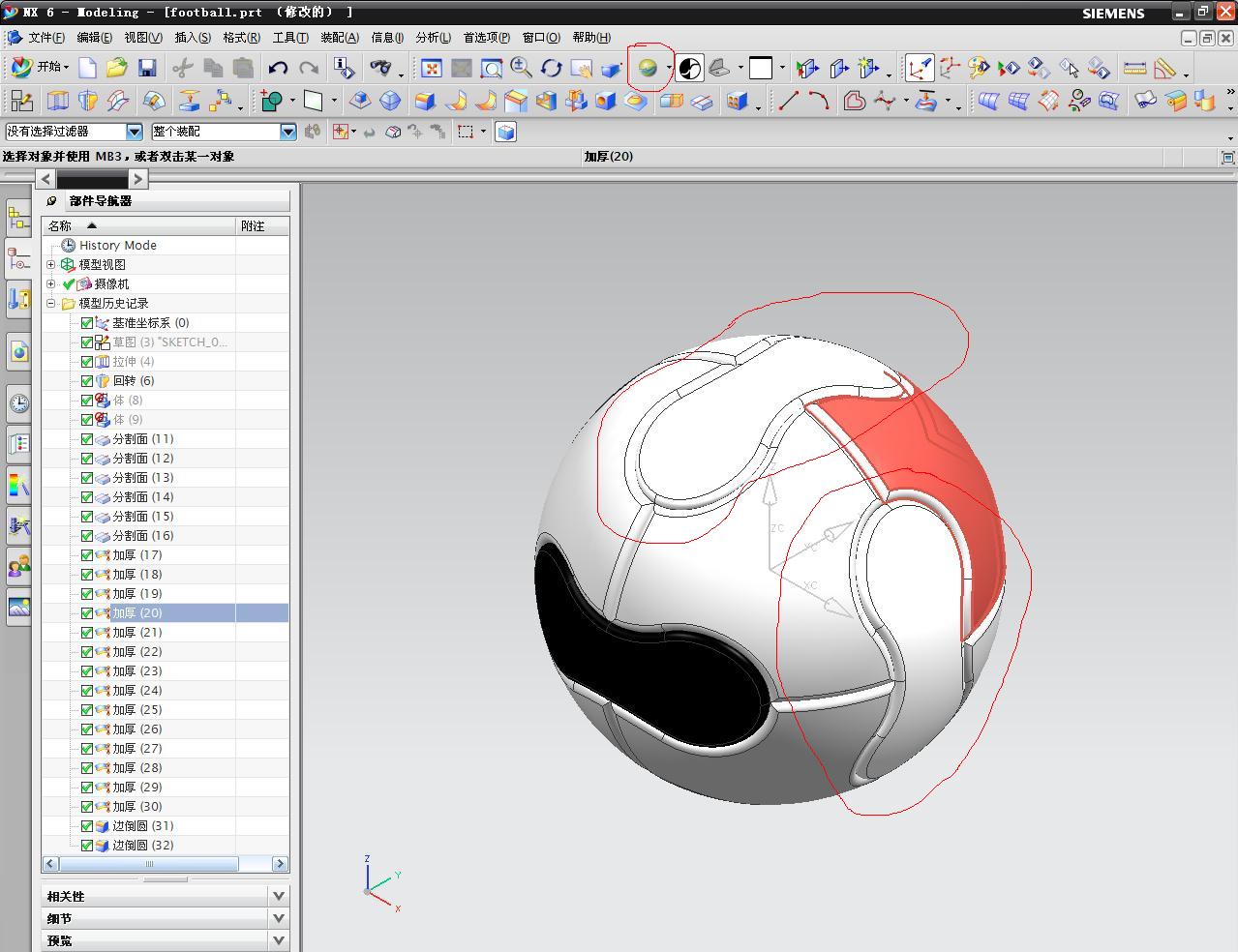The width and height of the screenshot is (1238, 952).
Task: Click the Edge Blend icon
Action: (x=425, y=101)
